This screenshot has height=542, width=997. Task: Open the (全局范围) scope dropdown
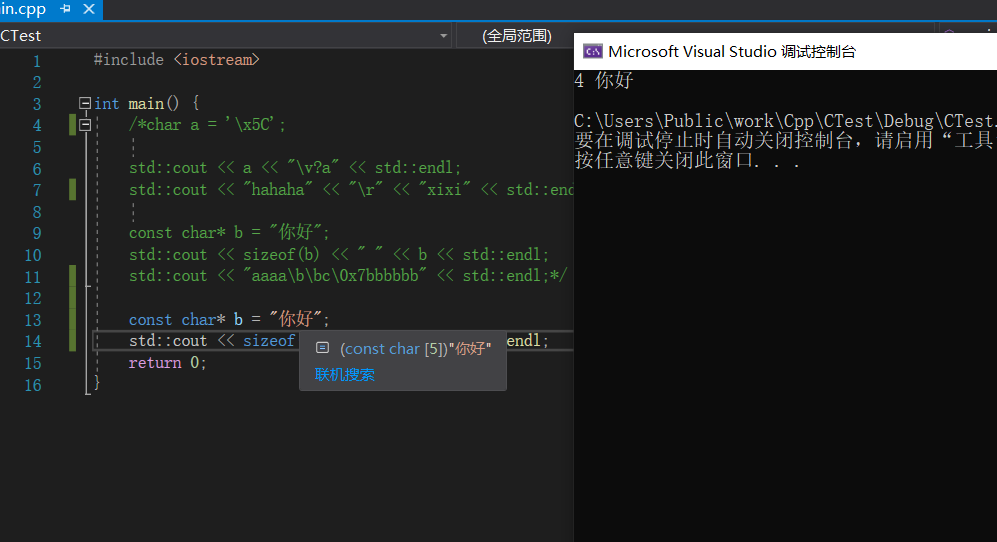[x=516, y=36]
